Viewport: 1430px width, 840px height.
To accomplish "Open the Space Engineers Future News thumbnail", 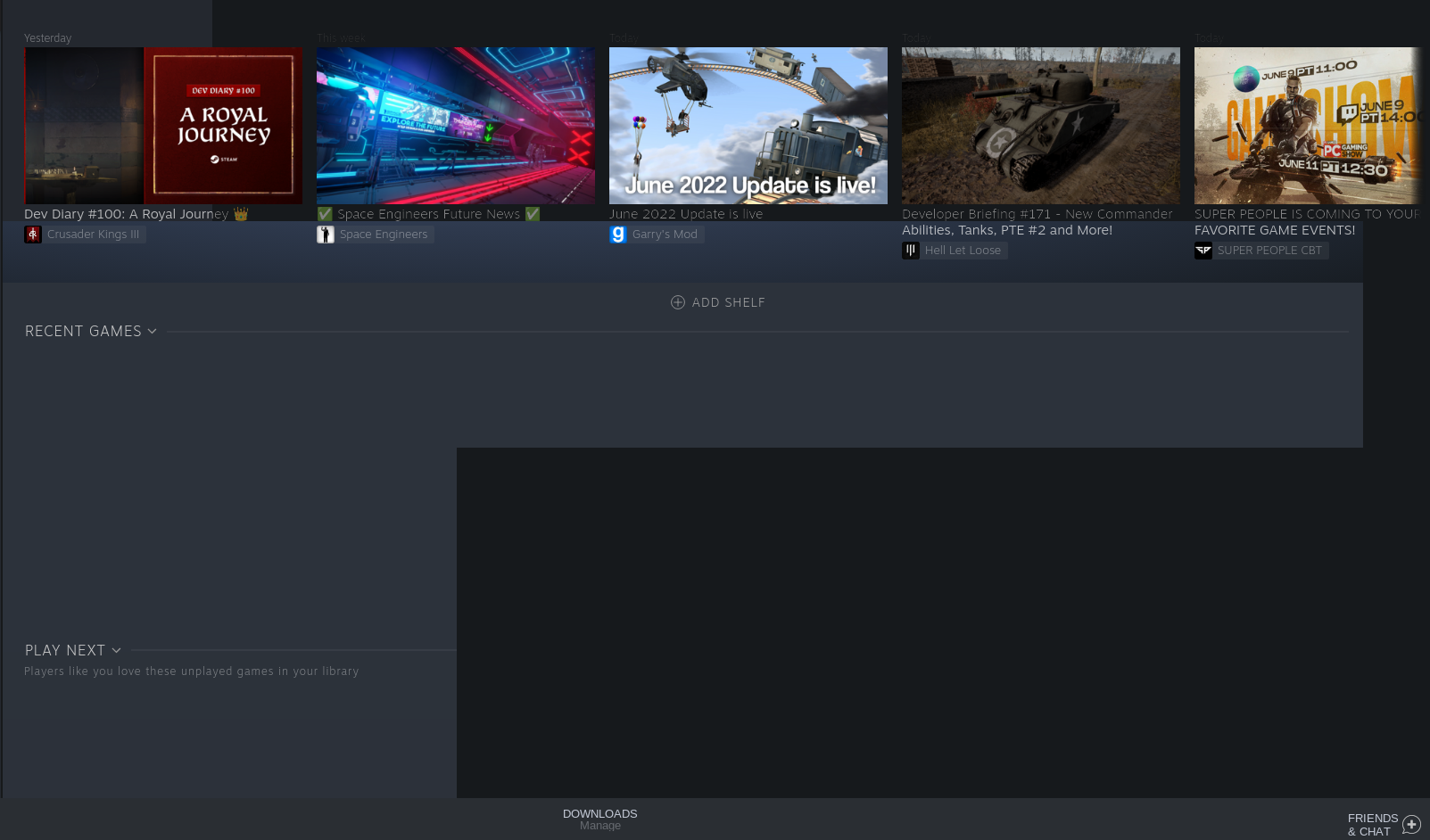I will tap(456, 126).
